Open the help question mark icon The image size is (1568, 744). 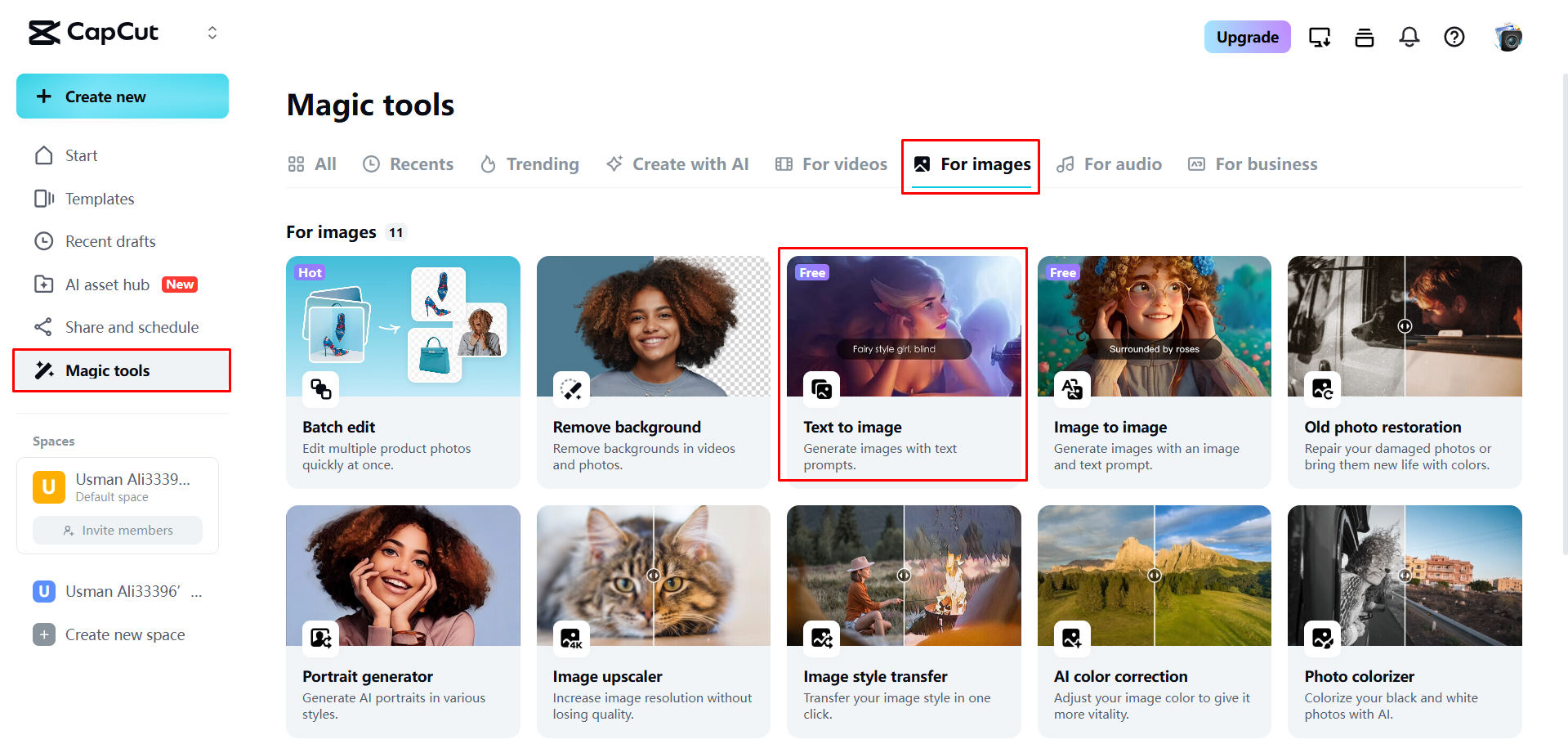tap(1454, 37)
